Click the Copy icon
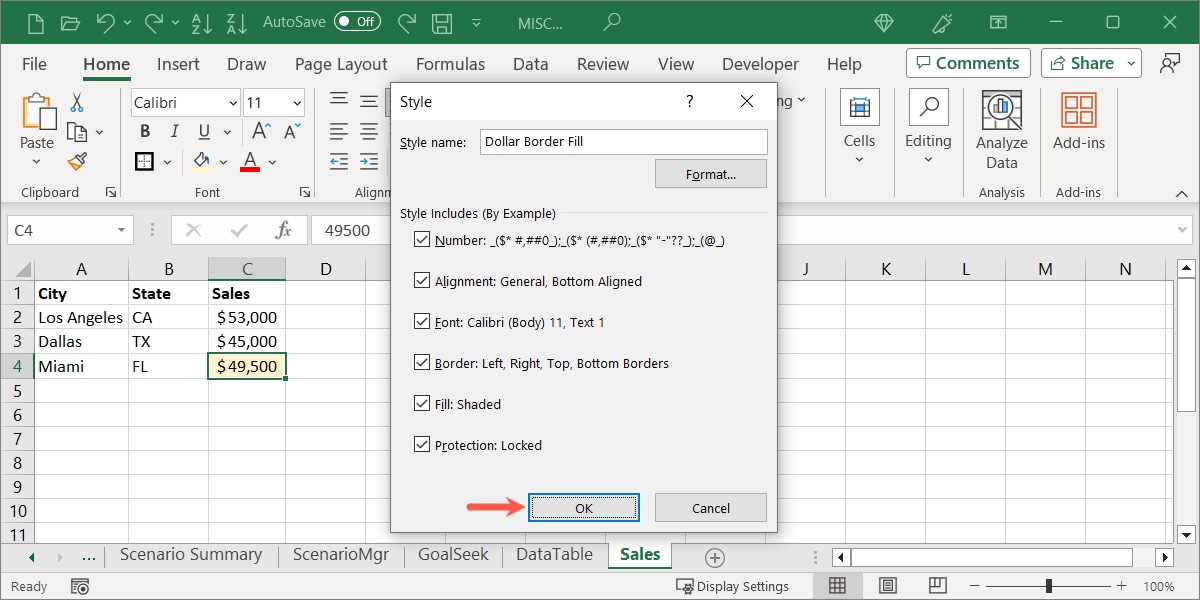 (x=75, y=131)
